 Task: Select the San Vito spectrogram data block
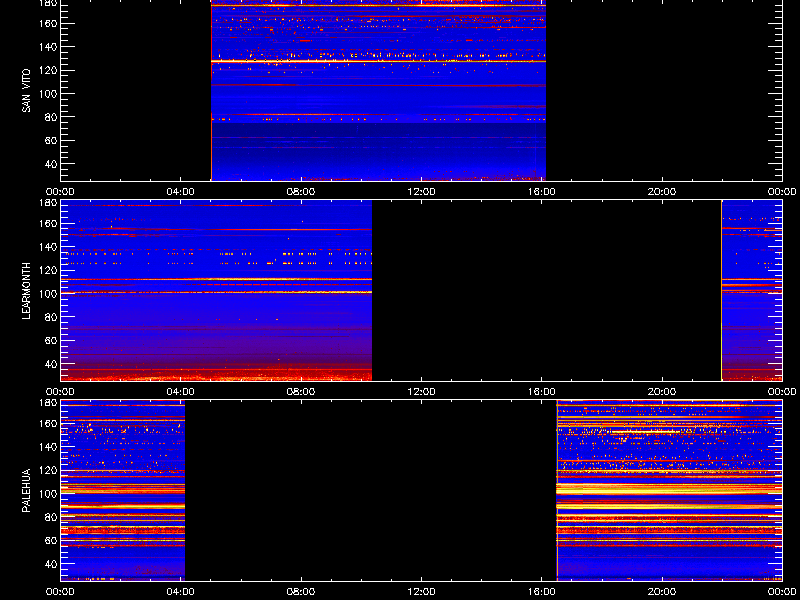pos(378,90)
